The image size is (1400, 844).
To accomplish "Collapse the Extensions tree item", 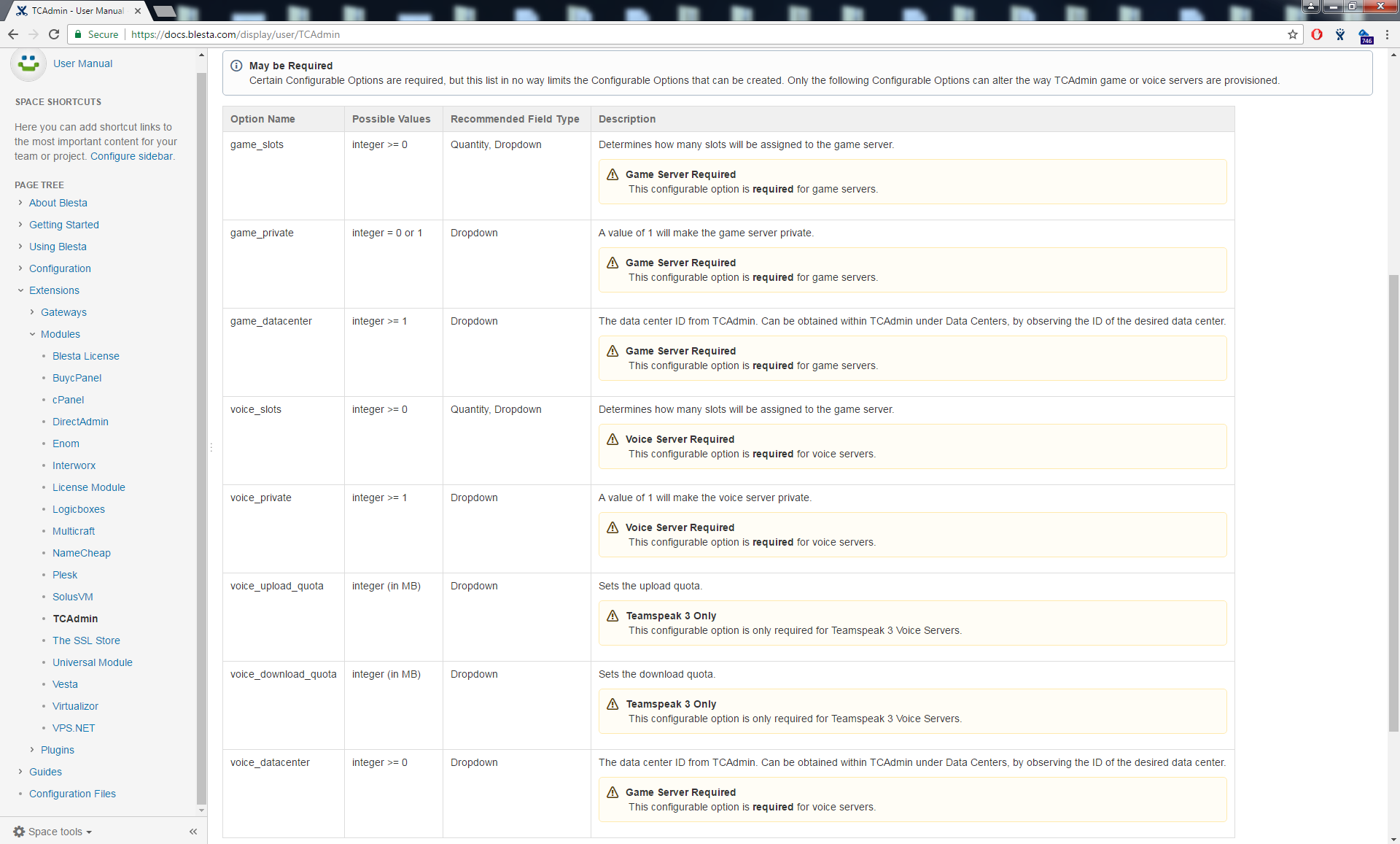I will 20,290.
